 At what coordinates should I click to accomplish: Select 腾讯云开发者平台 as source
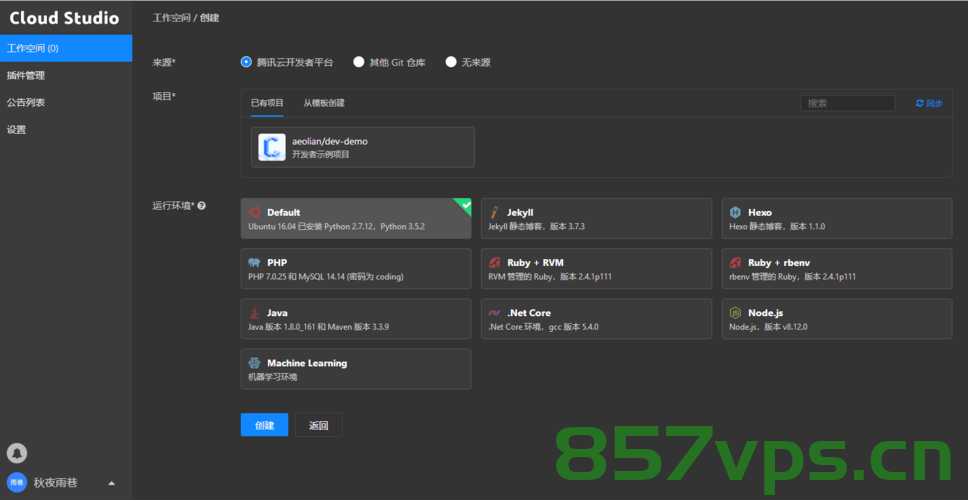246,62
